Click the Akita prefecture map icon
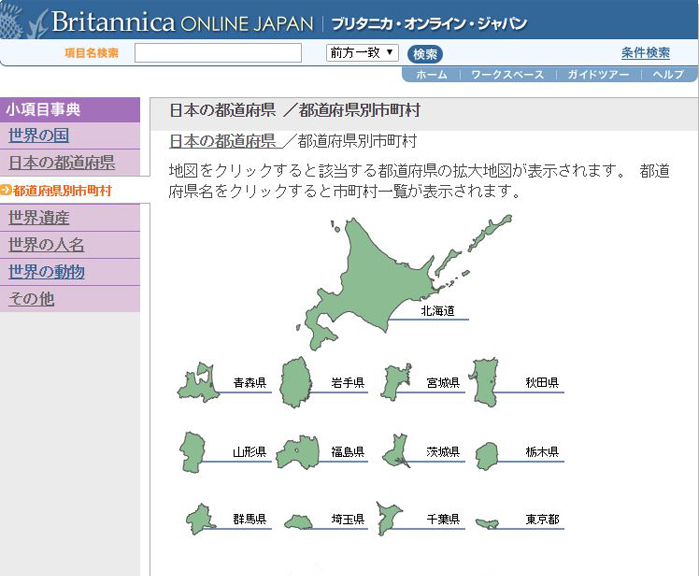699x576 pixels. [x=486, y=383]
